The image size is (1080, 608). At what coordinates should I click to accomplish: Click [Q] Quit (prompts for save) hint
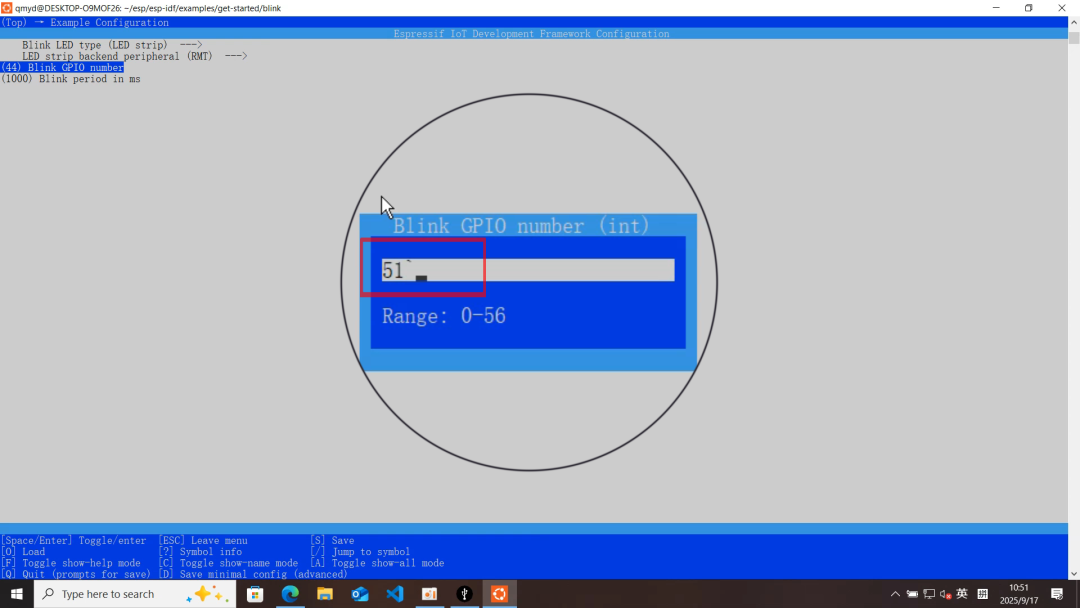point(75,574)
